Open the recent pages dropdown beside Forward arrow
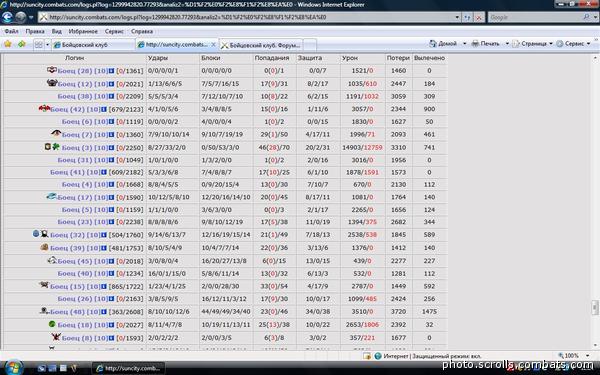 (x=31, y=17)
